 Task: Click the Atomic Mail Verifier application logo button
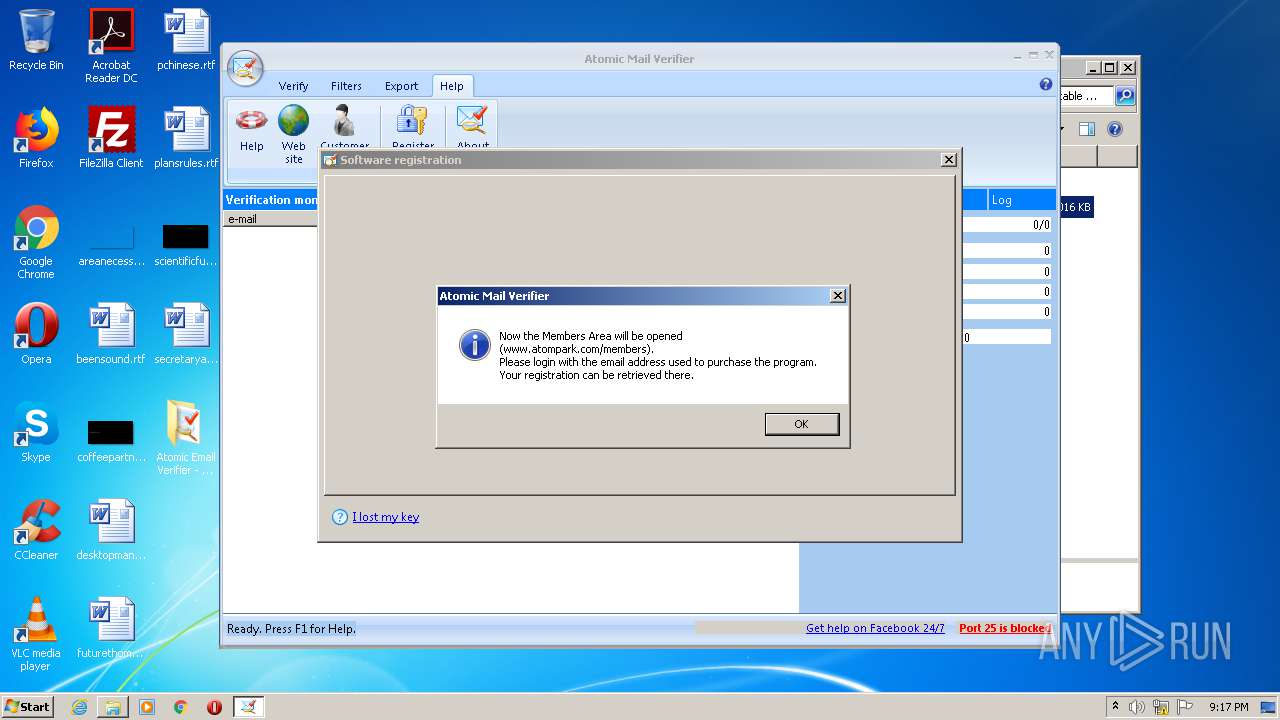[245, 68]
